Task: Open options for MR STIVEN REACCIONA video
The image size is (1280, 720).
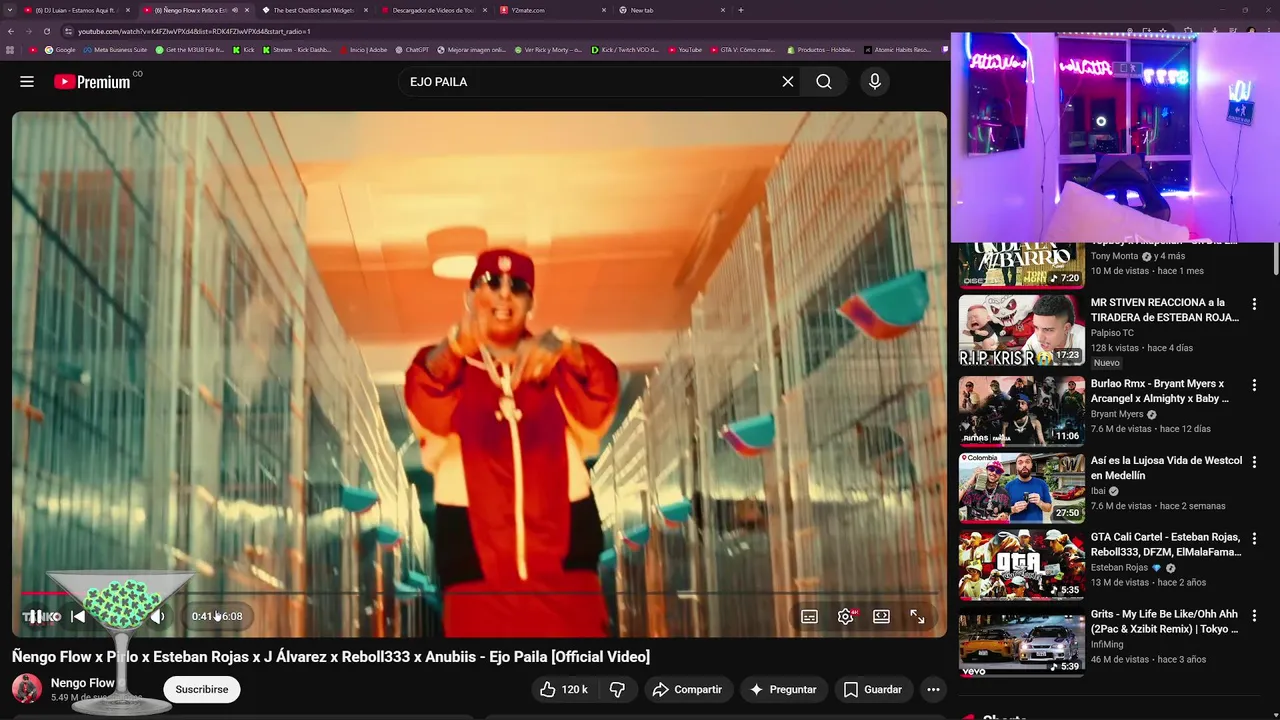Action: pyautogui.click(x=1254, y=303)
